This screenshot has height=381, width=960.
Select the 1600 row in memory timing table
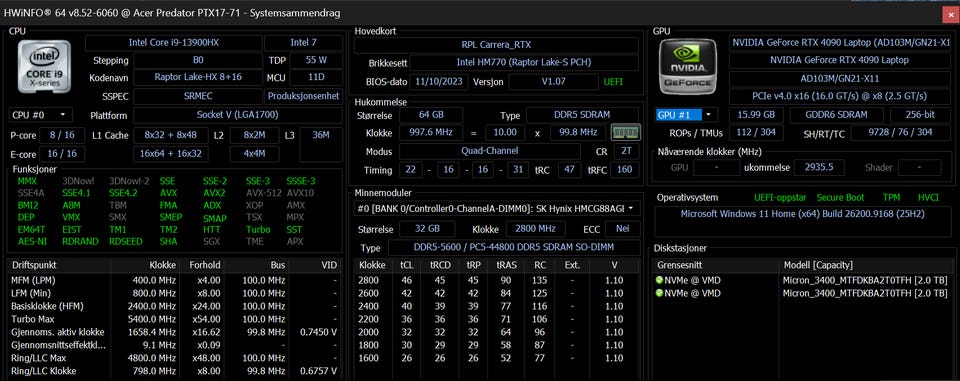(x=498, y=357)
